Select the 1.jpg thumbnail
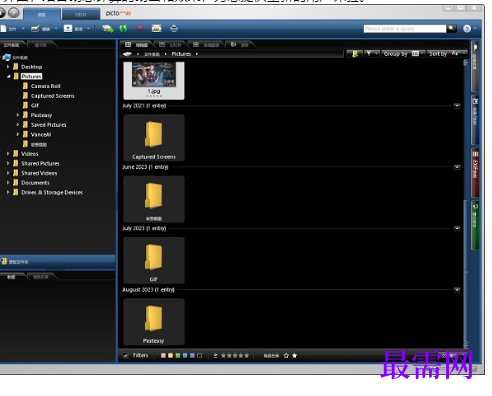 pyautogui.click(x=154, y=80)
